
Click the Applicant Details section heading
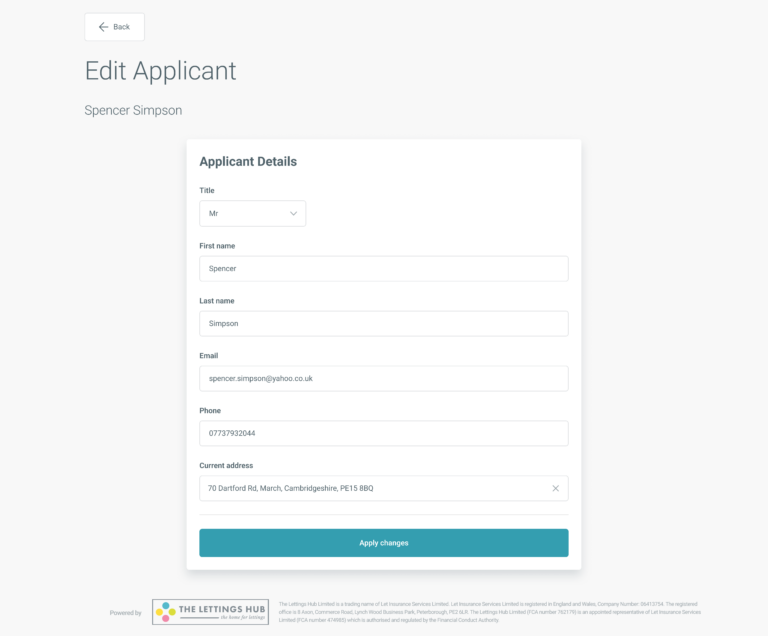pyautogui.click(x=248, y=162)
